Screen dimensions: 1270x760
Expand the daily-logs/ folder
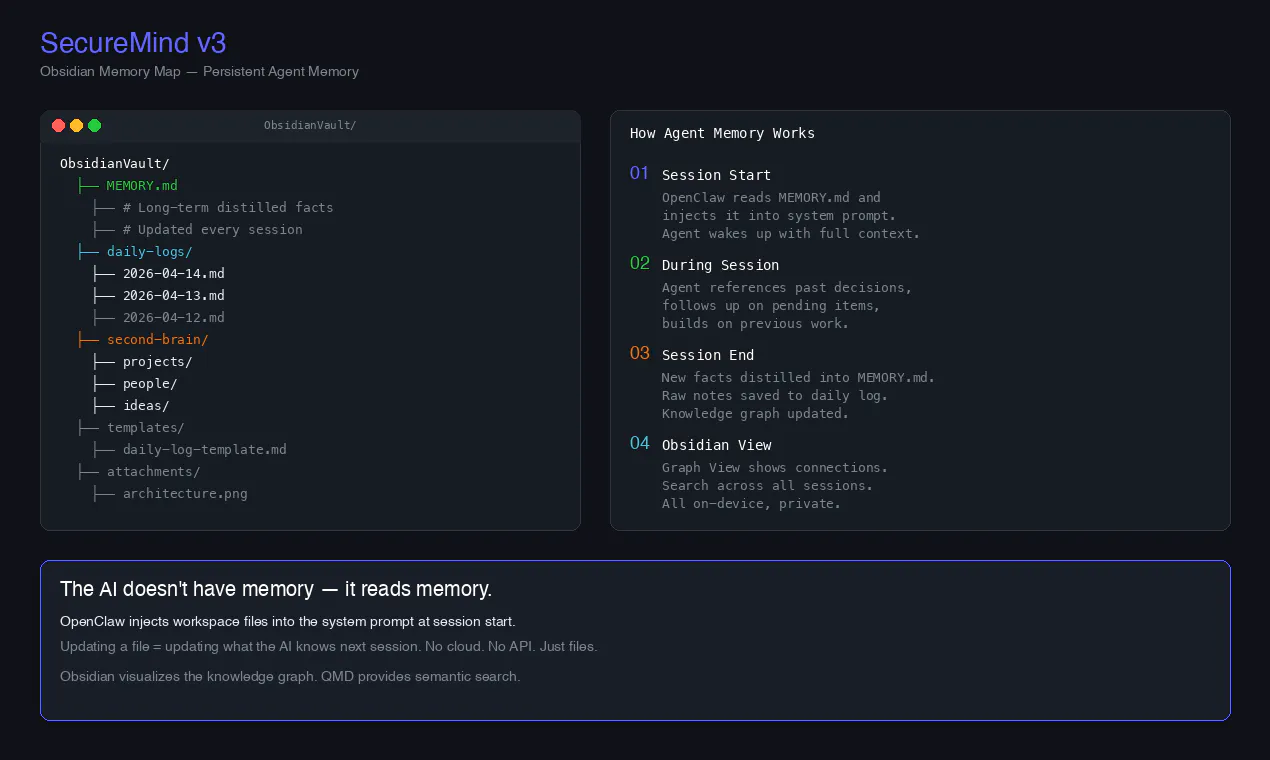(x=150, y=251)
